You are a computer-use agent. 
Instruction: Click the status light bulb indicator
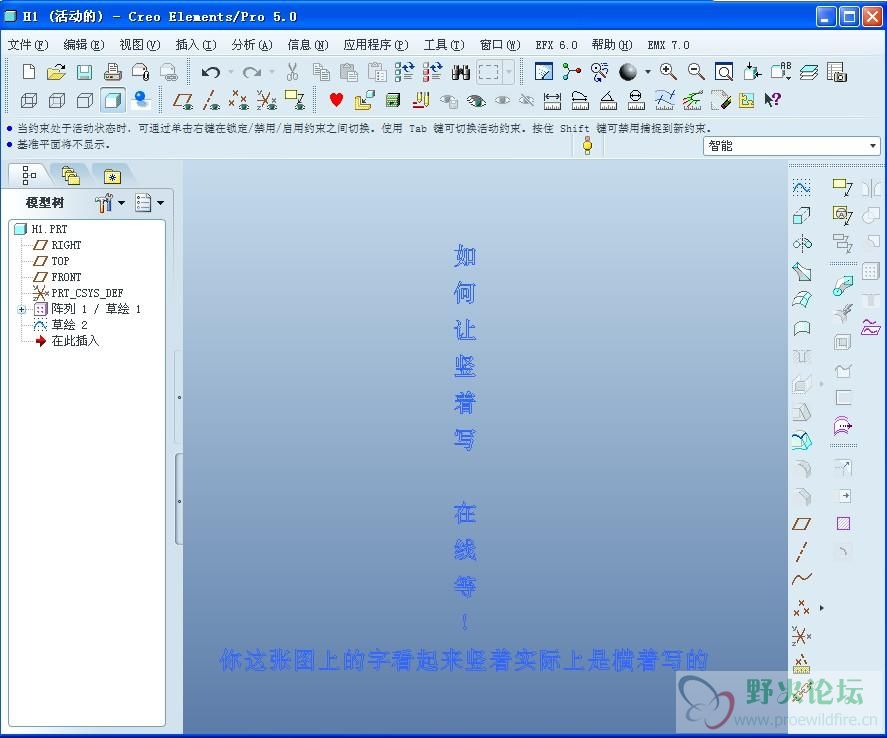(588, 146)
